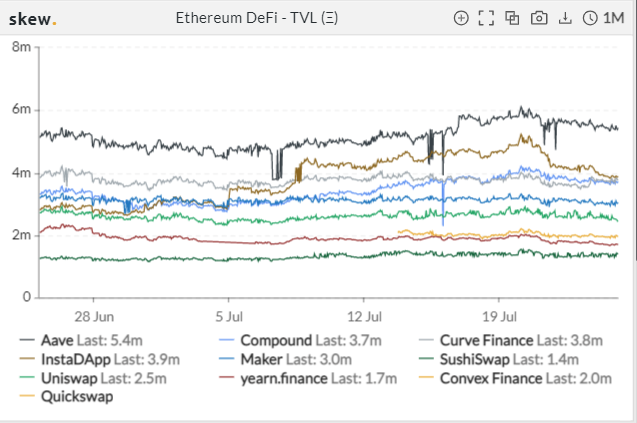Open chart in fullscreen mode icon
This screenshot has width=637, height=423.
pos(486,18)
